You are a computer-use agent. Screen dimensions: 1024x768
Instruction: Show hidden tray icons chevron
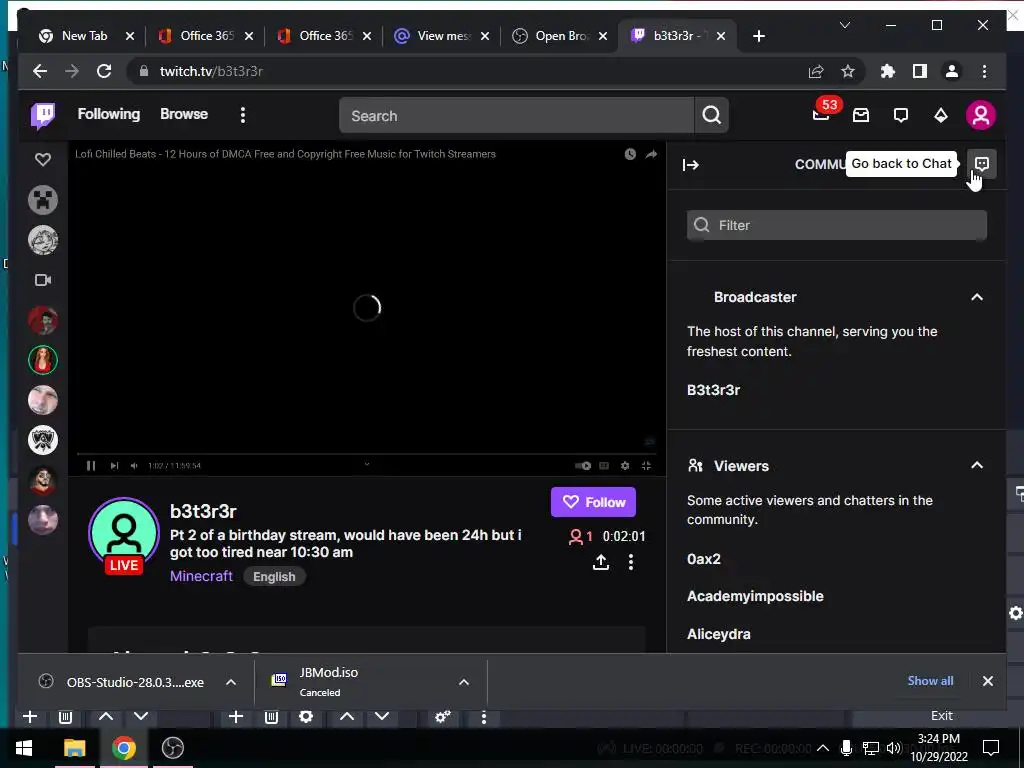[x=823, y=748]
